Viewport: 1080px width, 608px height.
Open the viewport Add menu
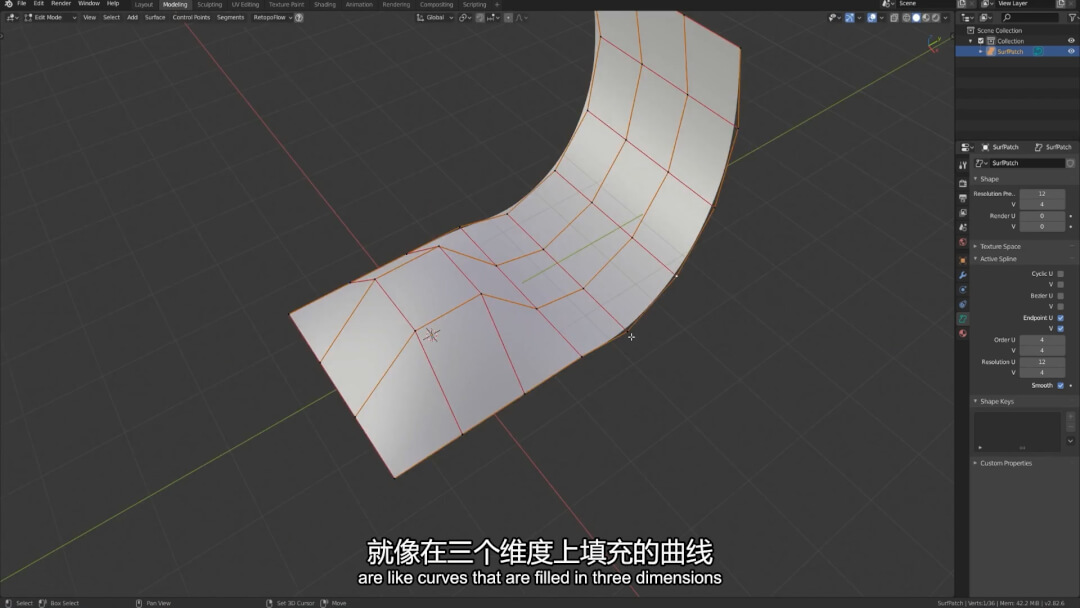point(132,18)
